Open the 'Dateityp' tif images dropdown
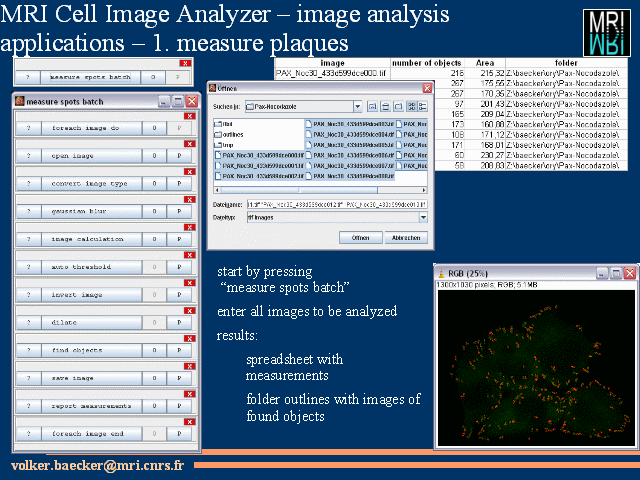Image resolution: width=640 pixels, height=480 pixels. click(x=423, y=218)
